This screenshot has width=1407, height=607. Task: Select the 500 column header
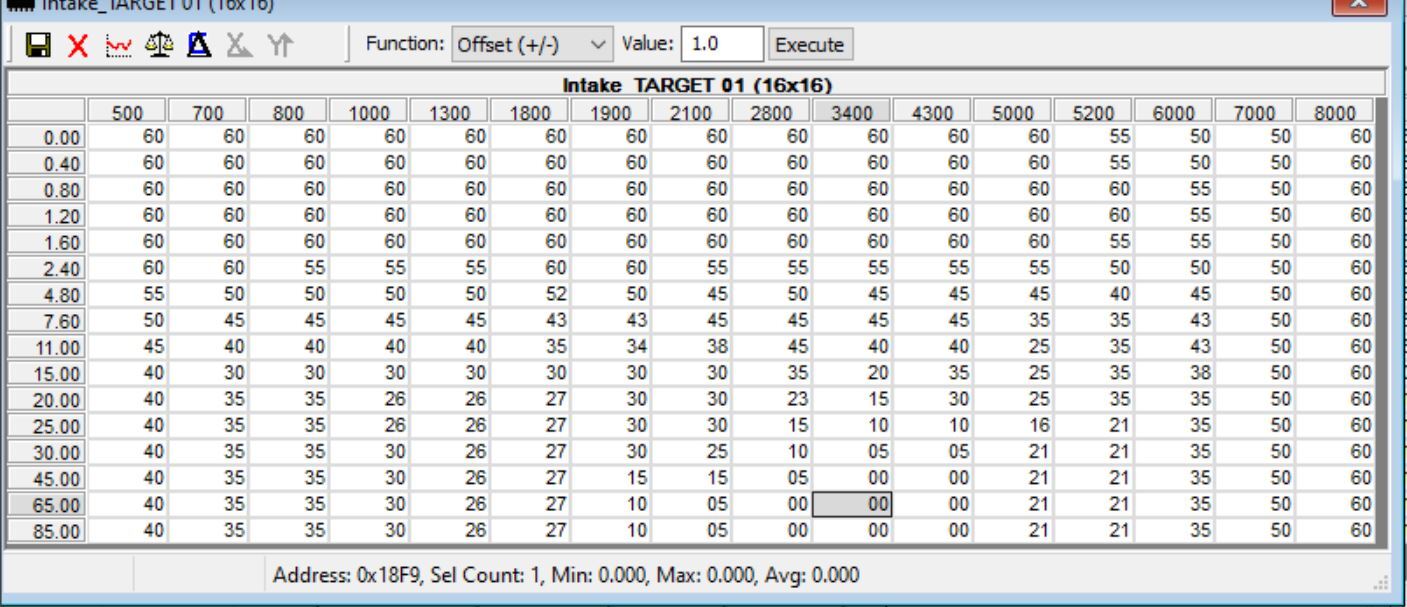point(126,110)
